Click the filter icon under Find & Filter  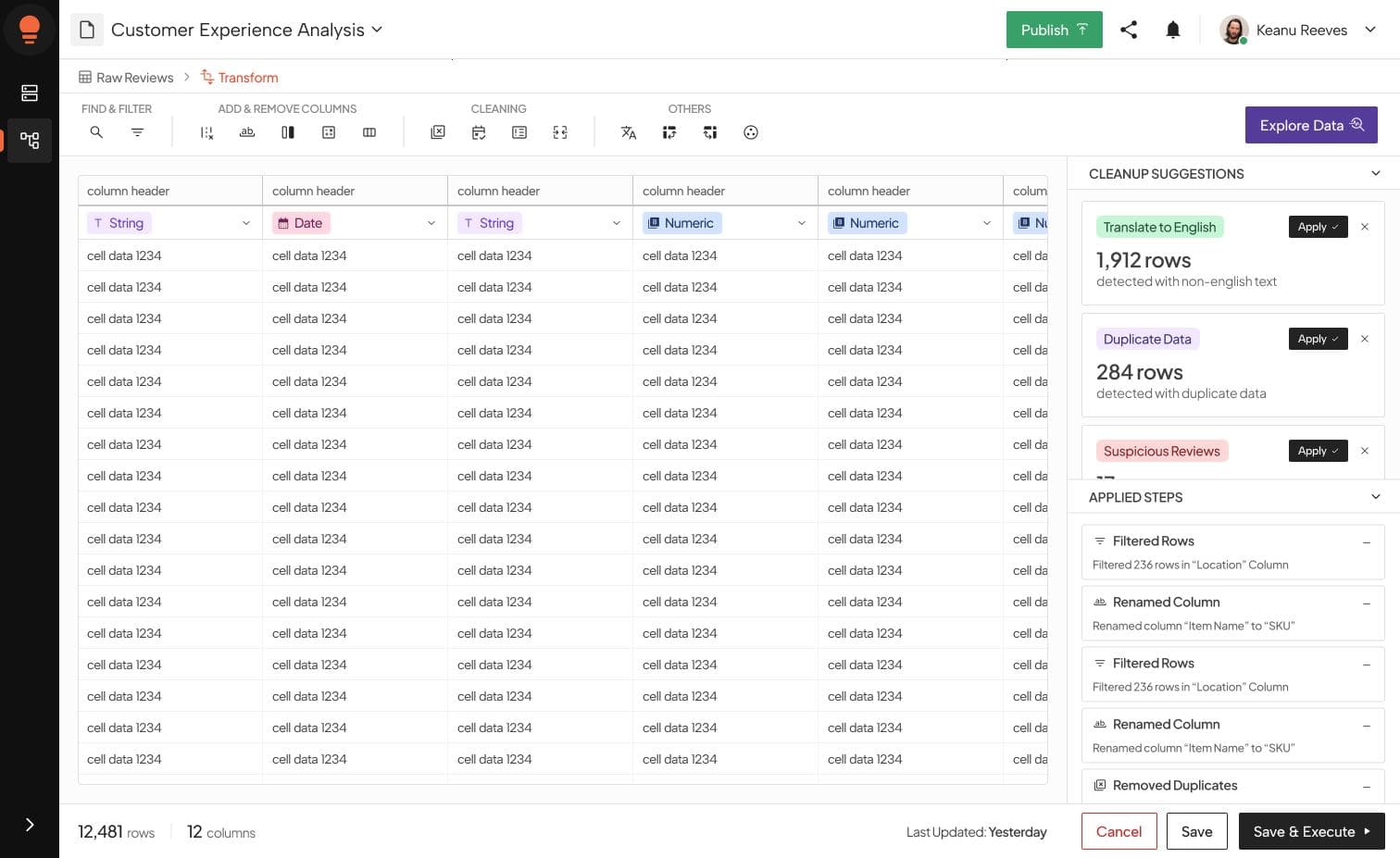(137, 132)
